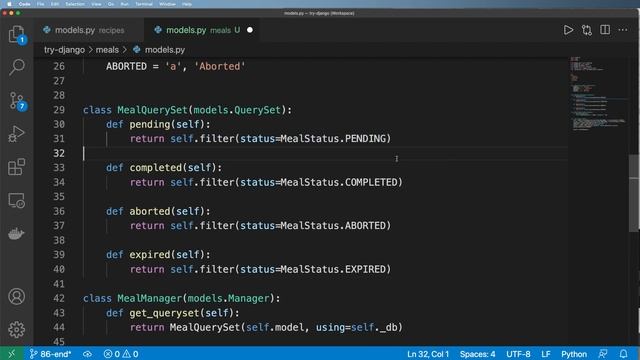Screen dimensions: 640x360
Task: Click line number 29 in gutter
Action: point(59,110)
